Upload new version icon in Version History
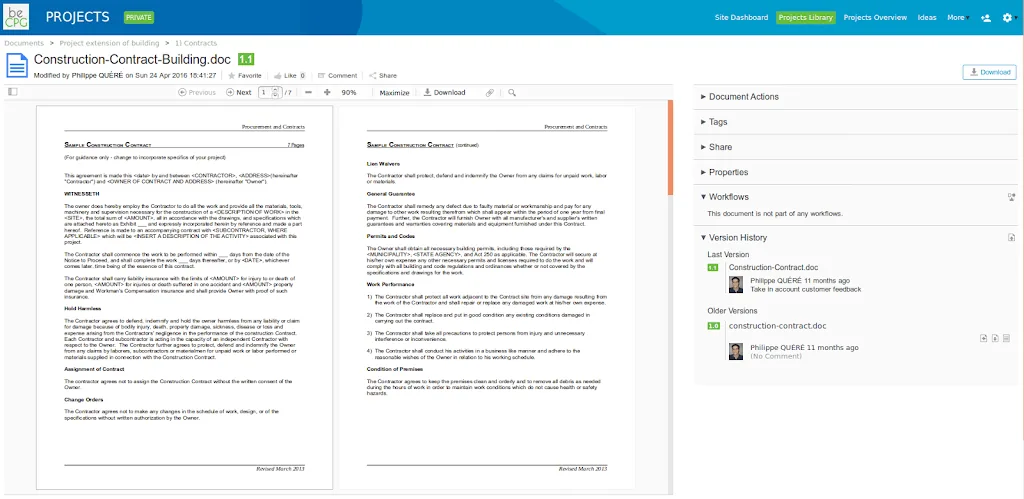This screenshot has width=1024, height=499. 1012,238
